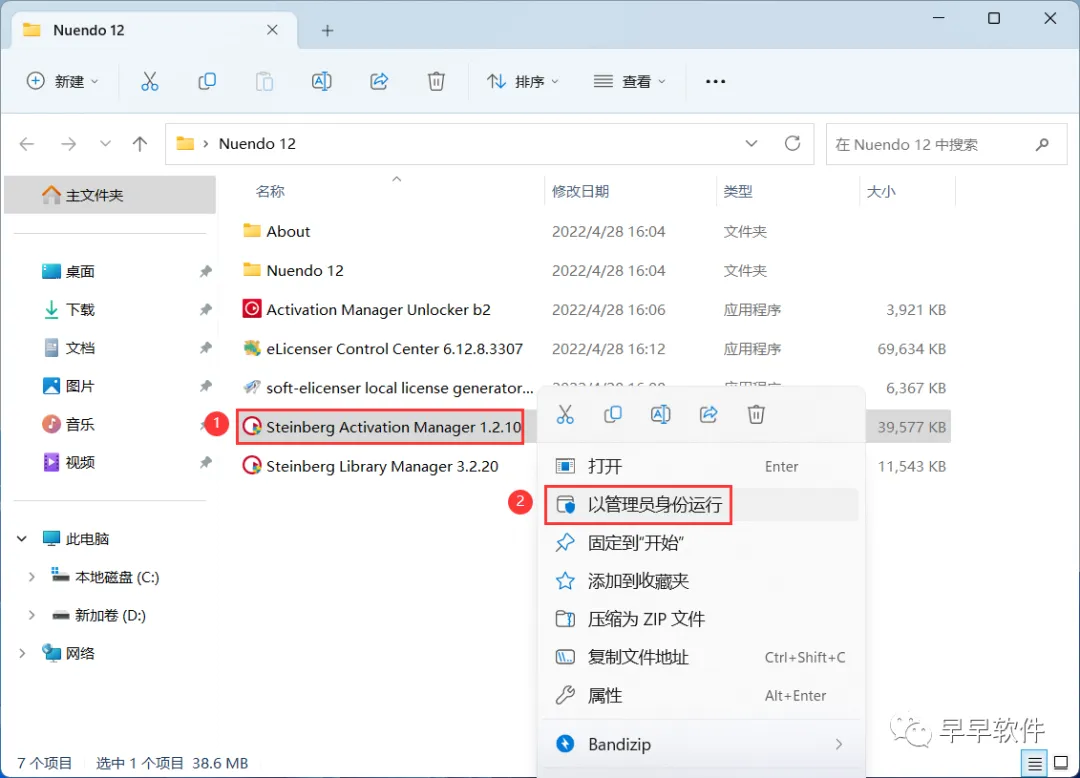Expand 新加卷 (D:) in the sidebar

32,615
